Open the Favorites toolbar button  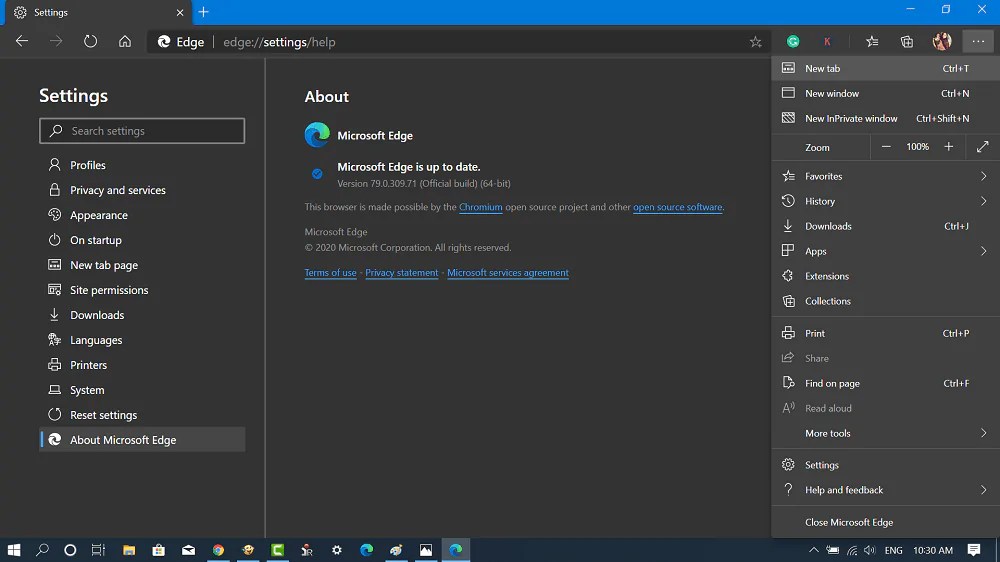(x=872, y=41)
